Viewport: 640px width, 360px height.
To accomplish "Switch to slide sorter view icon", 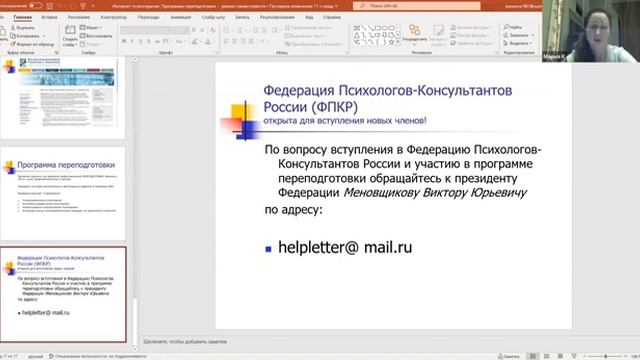I will 547,356.
